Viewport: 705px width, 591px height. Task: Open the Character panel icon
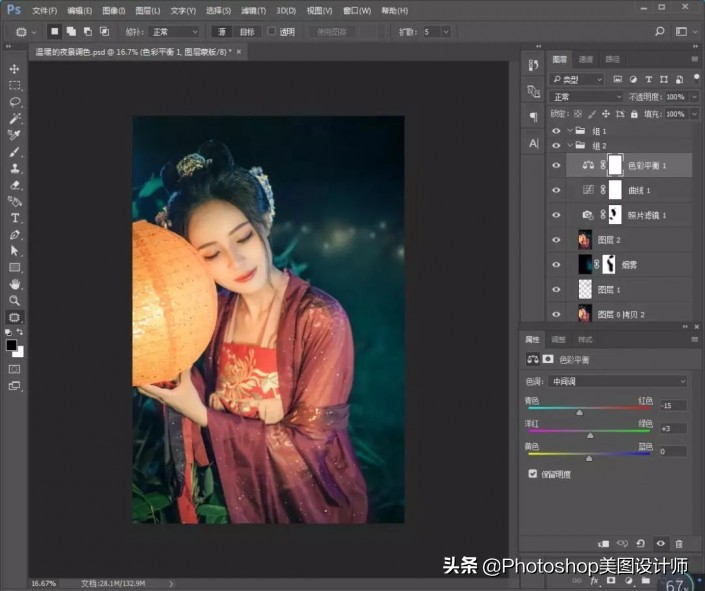tap(533, 143)
